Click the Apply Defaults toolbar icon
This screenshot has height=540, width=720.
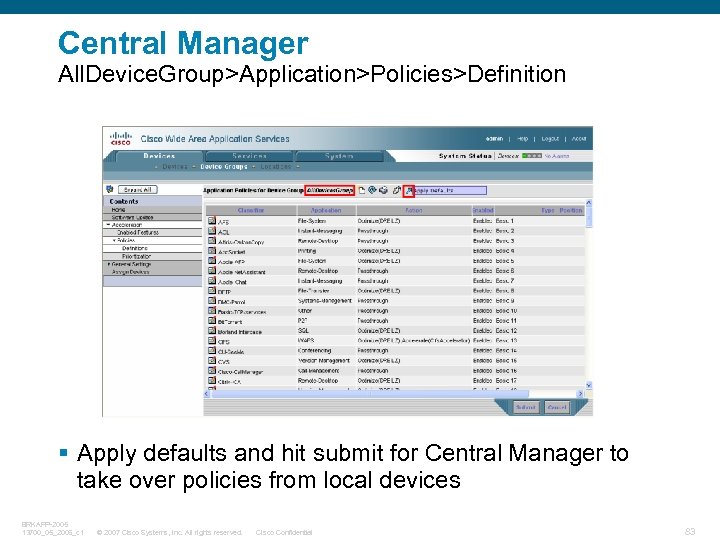coord(409,191)
